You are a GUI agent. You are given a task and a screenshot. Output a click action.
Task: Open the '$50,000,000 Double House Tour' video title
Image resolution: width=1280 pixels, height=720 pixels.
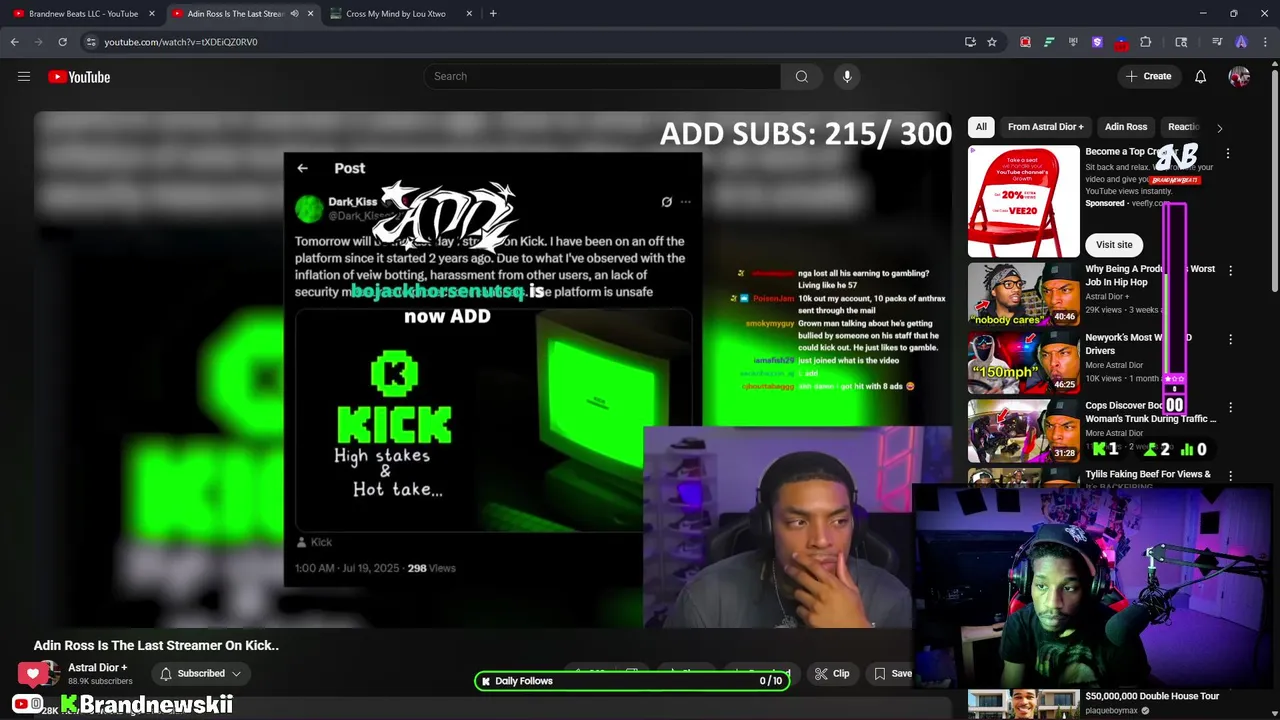point(1152,696)
